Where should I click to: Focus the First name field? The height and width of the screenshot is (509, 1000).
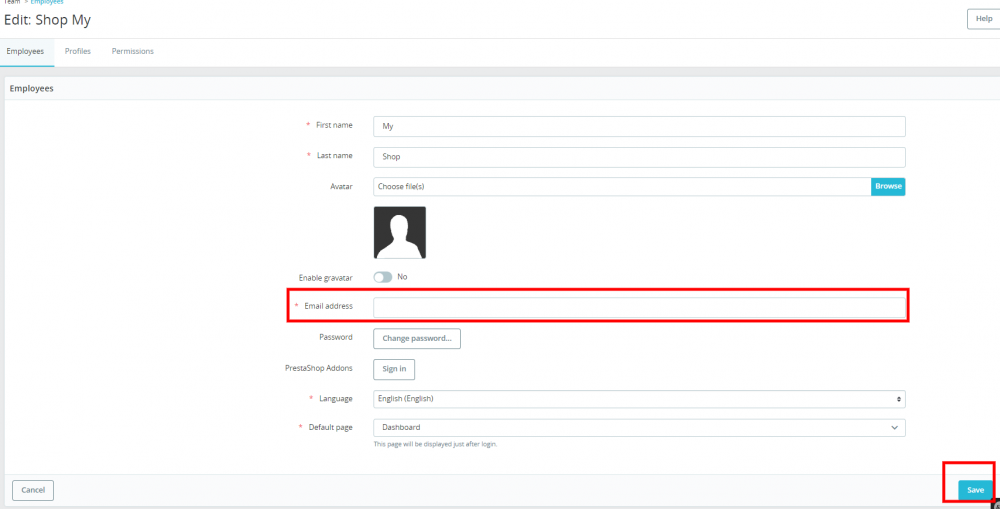pyautogui.click(x=639, y=126)
